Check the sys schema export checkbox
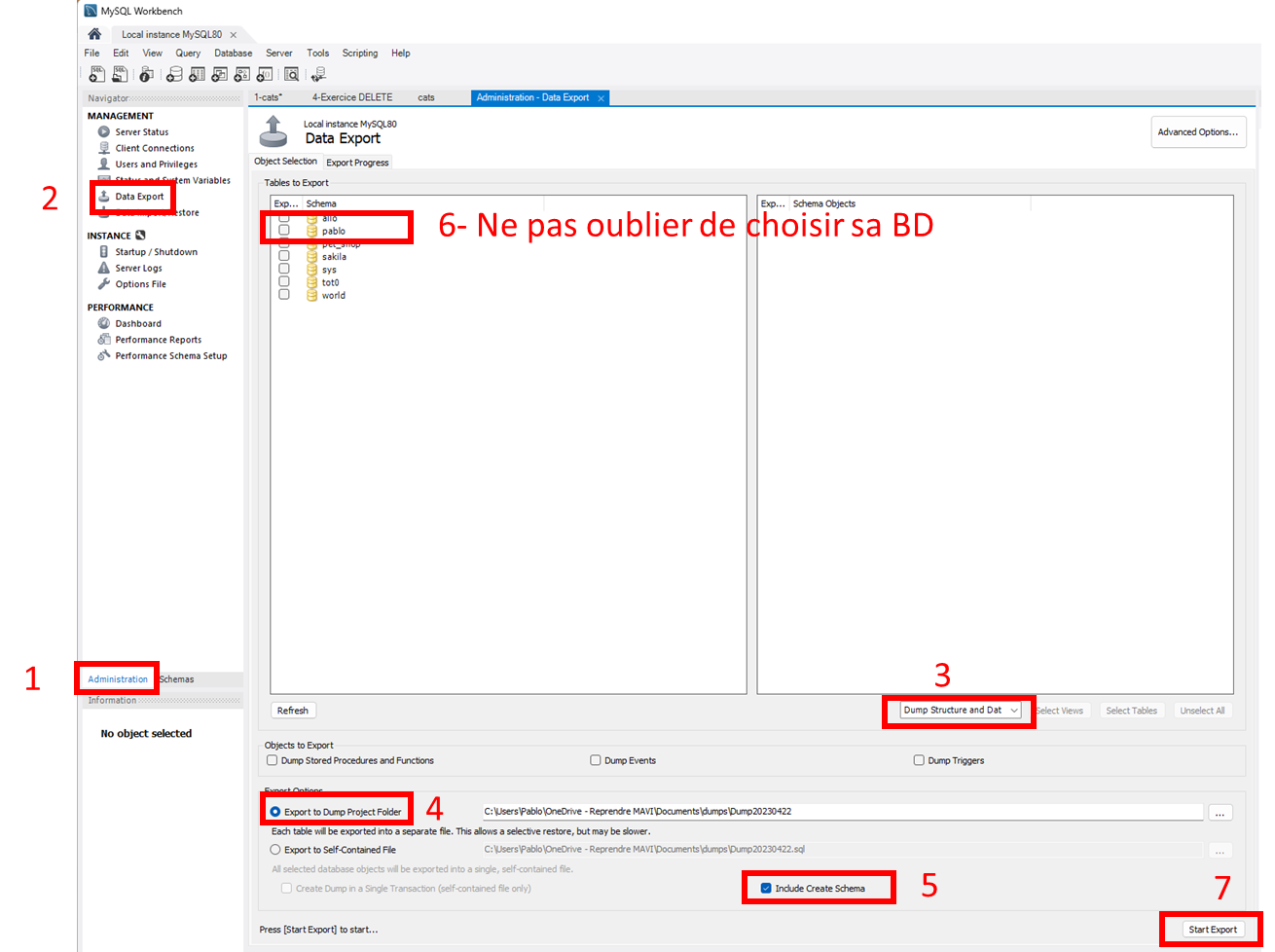The width and height of the screenshot is (1275, 952). (284, 269)
